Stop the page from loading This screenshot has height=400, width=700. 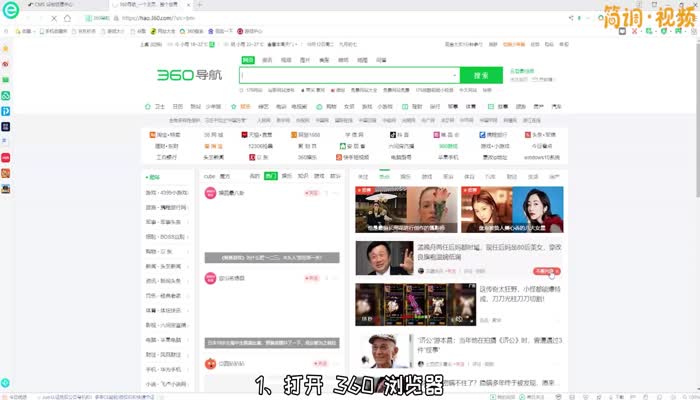point(54,18)
